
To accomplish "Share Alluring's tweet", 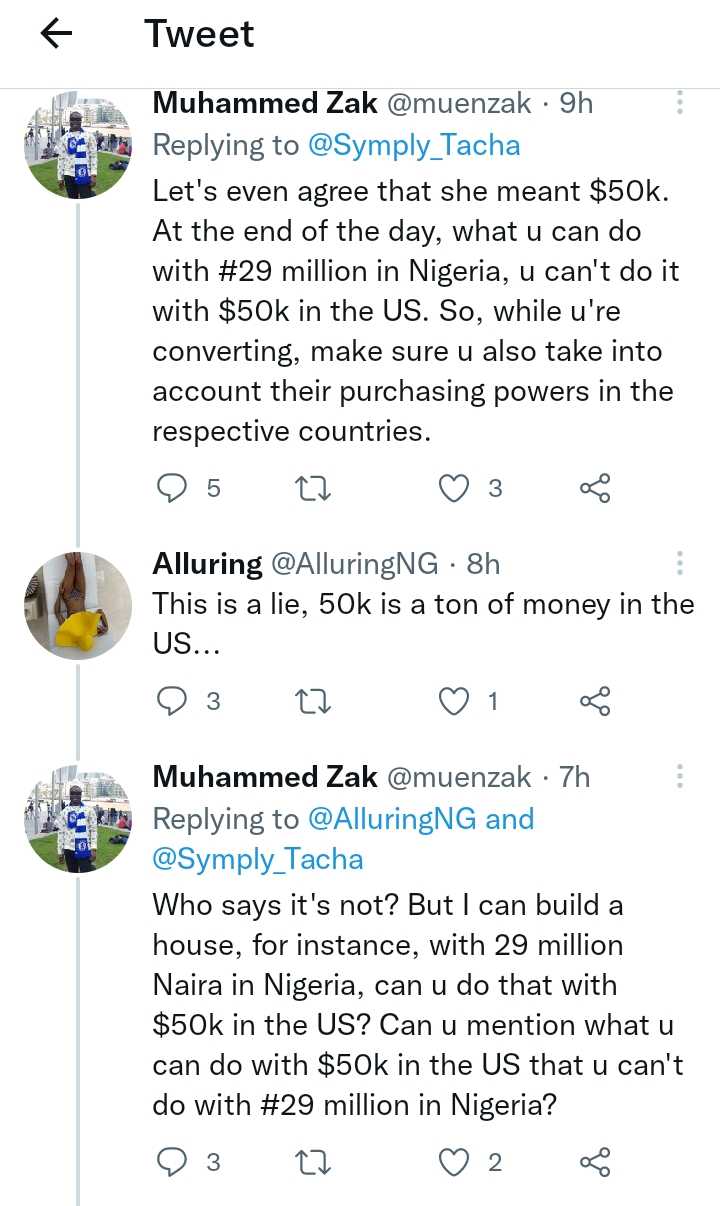I will [595, 702].
